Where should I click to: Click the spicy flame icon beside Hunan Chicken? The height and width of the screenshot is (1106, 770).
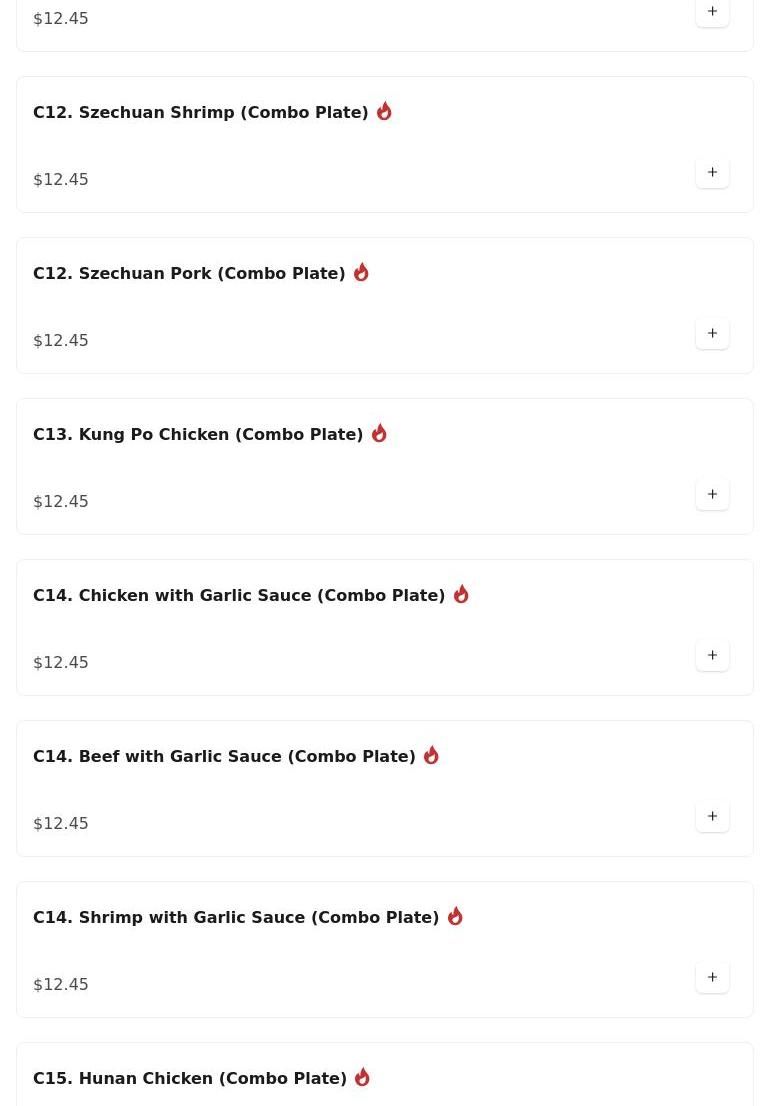click(362, 1077)
